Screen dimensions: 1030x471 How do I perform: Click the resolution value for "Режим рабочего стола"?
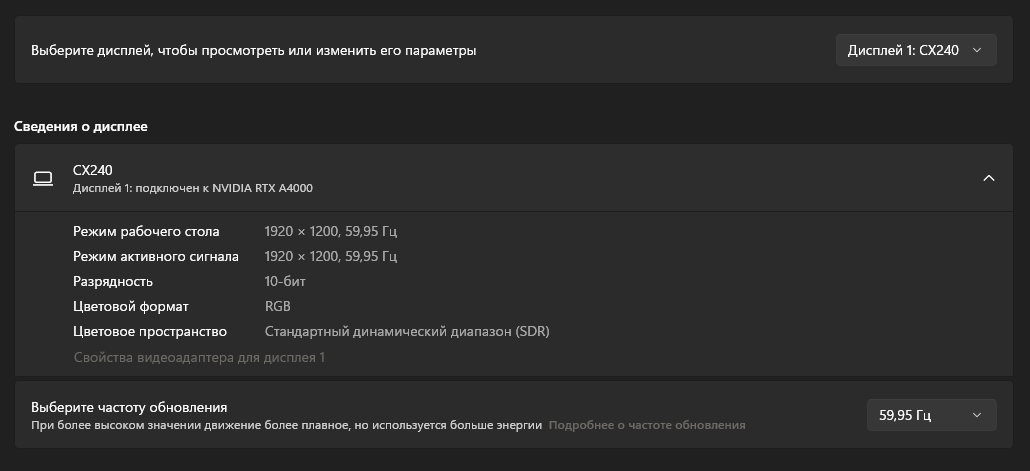[331, 231]
